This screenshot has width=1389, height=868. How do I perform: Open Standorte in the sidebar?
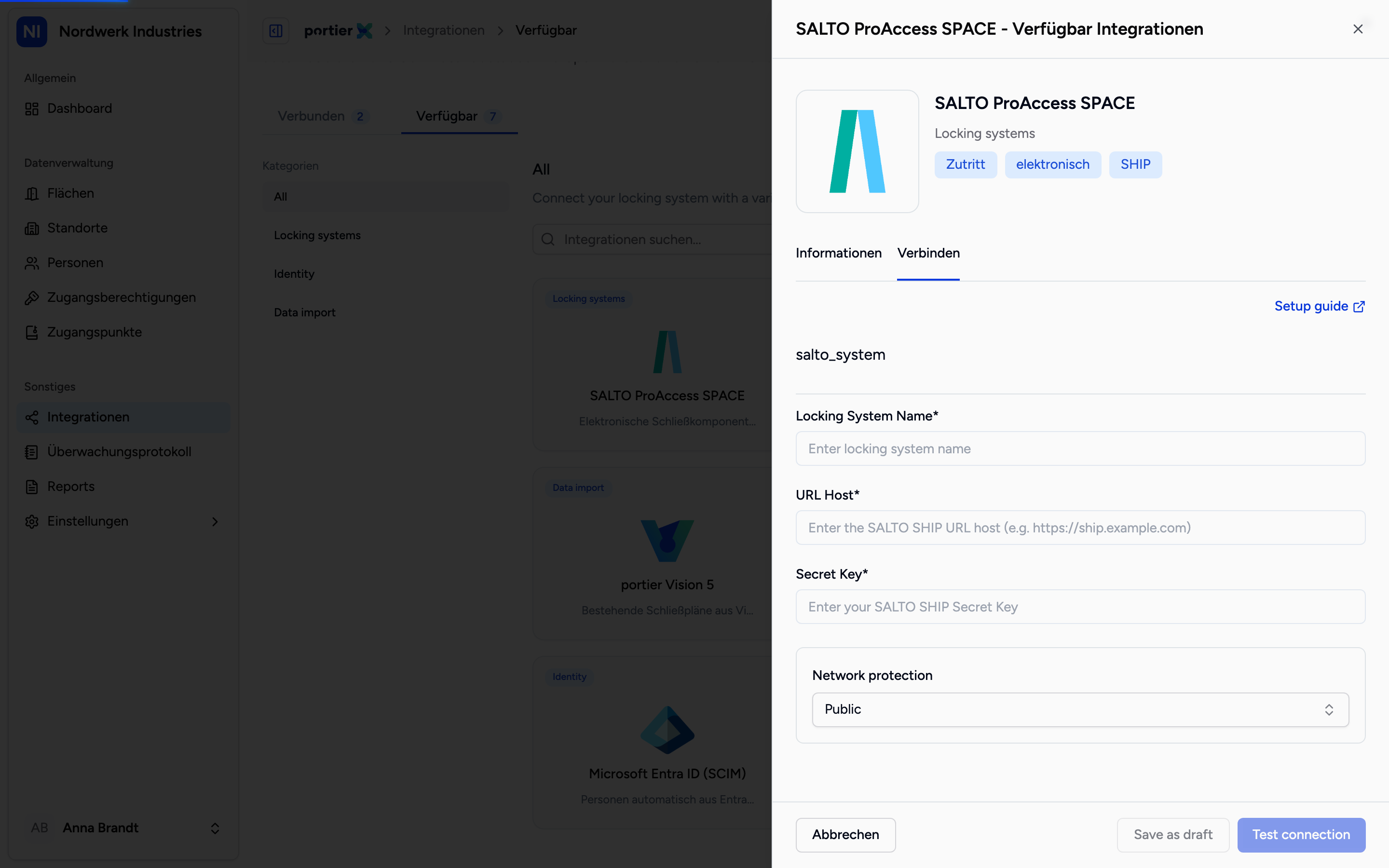pyautogui.click(x=123, y=229)
